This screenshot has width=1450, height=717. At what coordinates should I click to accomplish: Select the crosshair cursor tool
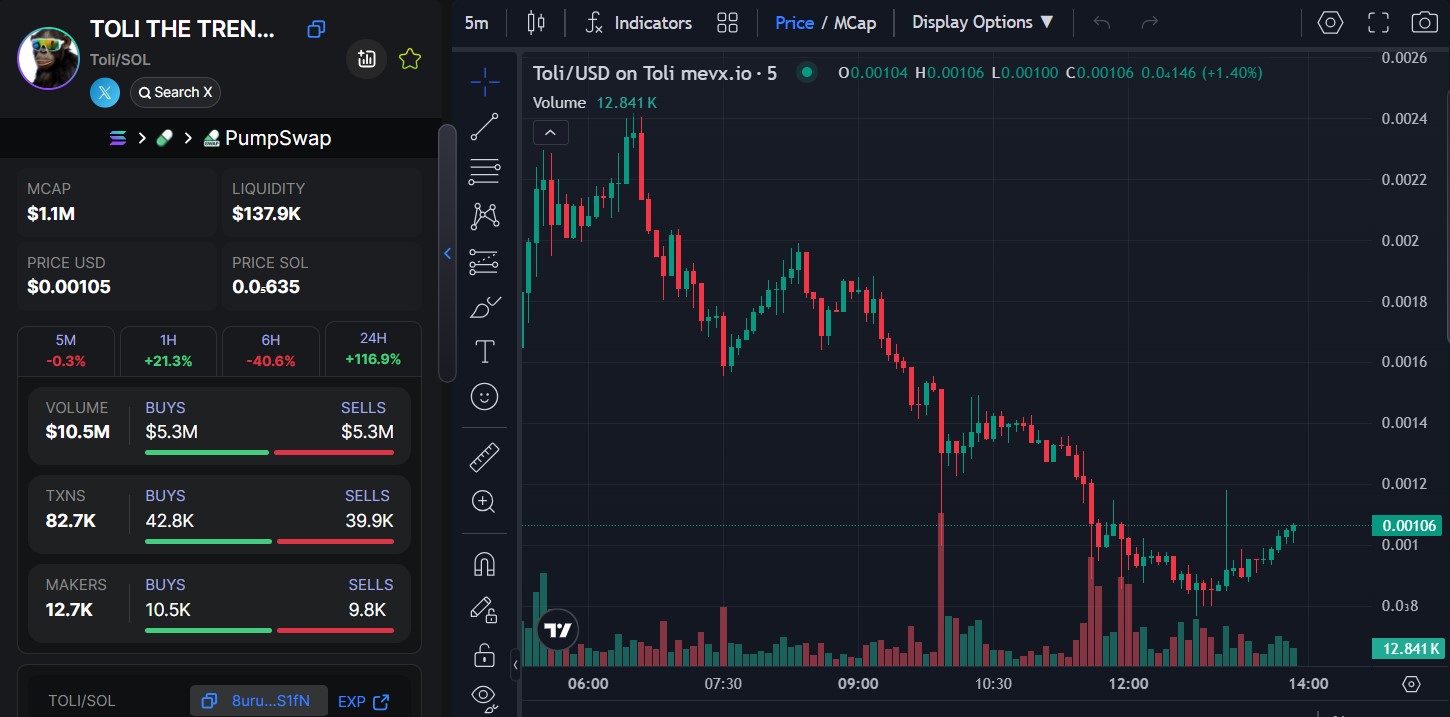(485, 82)
